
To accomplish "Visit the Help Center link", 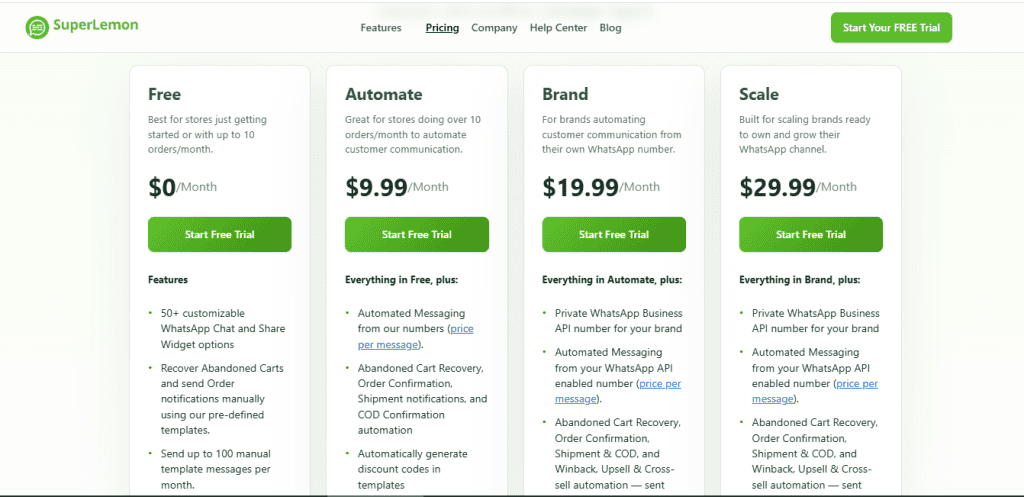I will (x=559, y=28).
